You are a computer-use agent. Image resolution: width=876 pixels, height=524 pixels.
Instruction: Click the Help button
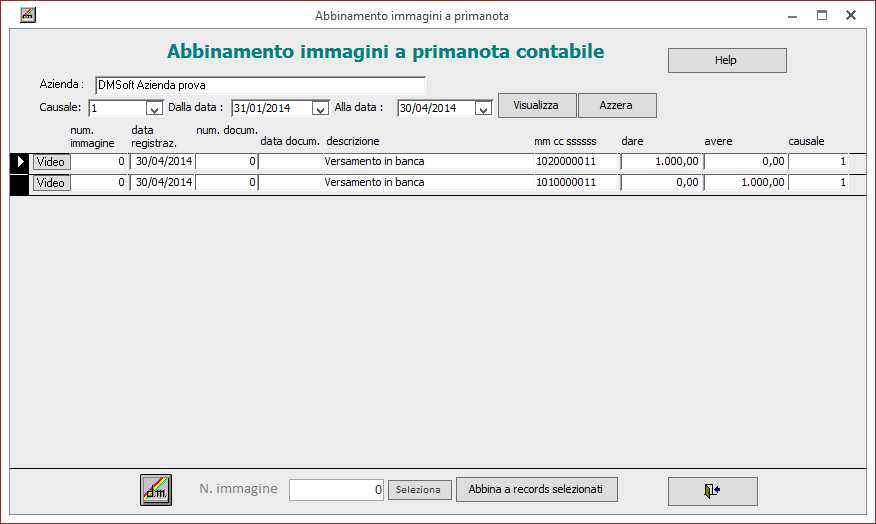[x=727, y=60]
